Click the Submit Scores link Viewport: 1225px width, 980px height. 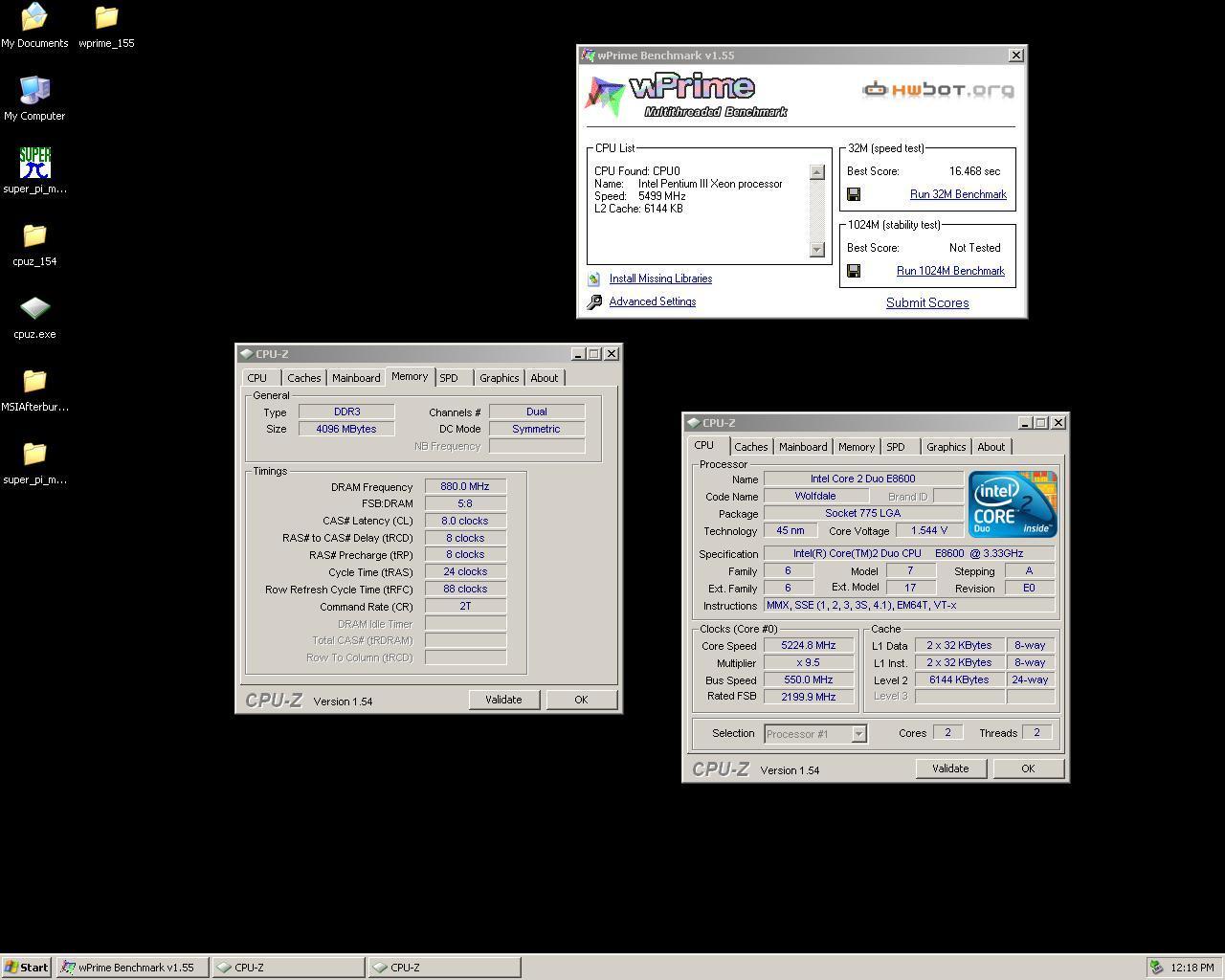[927, 302]
